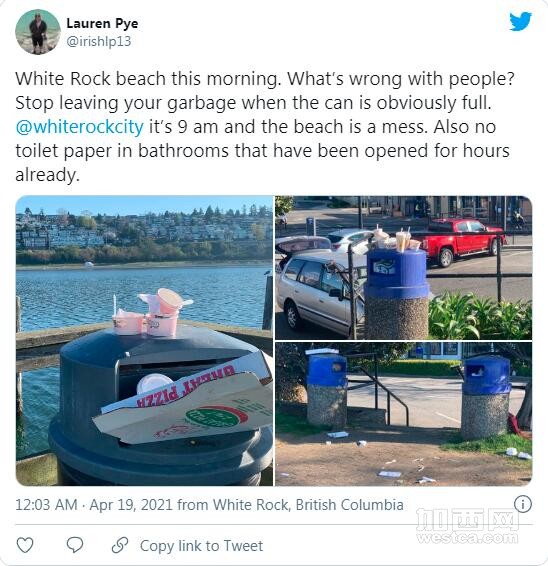Screen dimensions: 548x566
Task: Click the Twitter bird logo
Action: coord(521,21)
